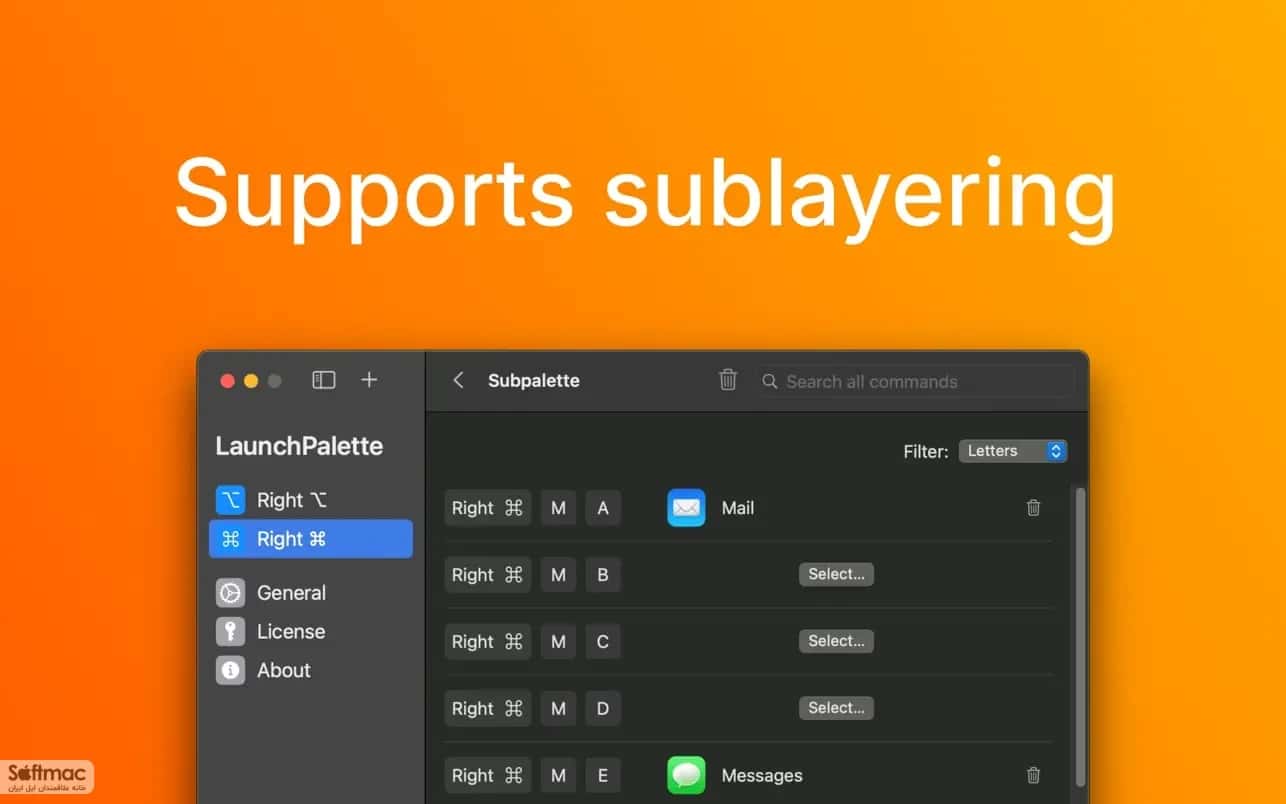Click the Right Option sidebar icon
Viewport: 1286px width, 804px height.
pos(230,500)
